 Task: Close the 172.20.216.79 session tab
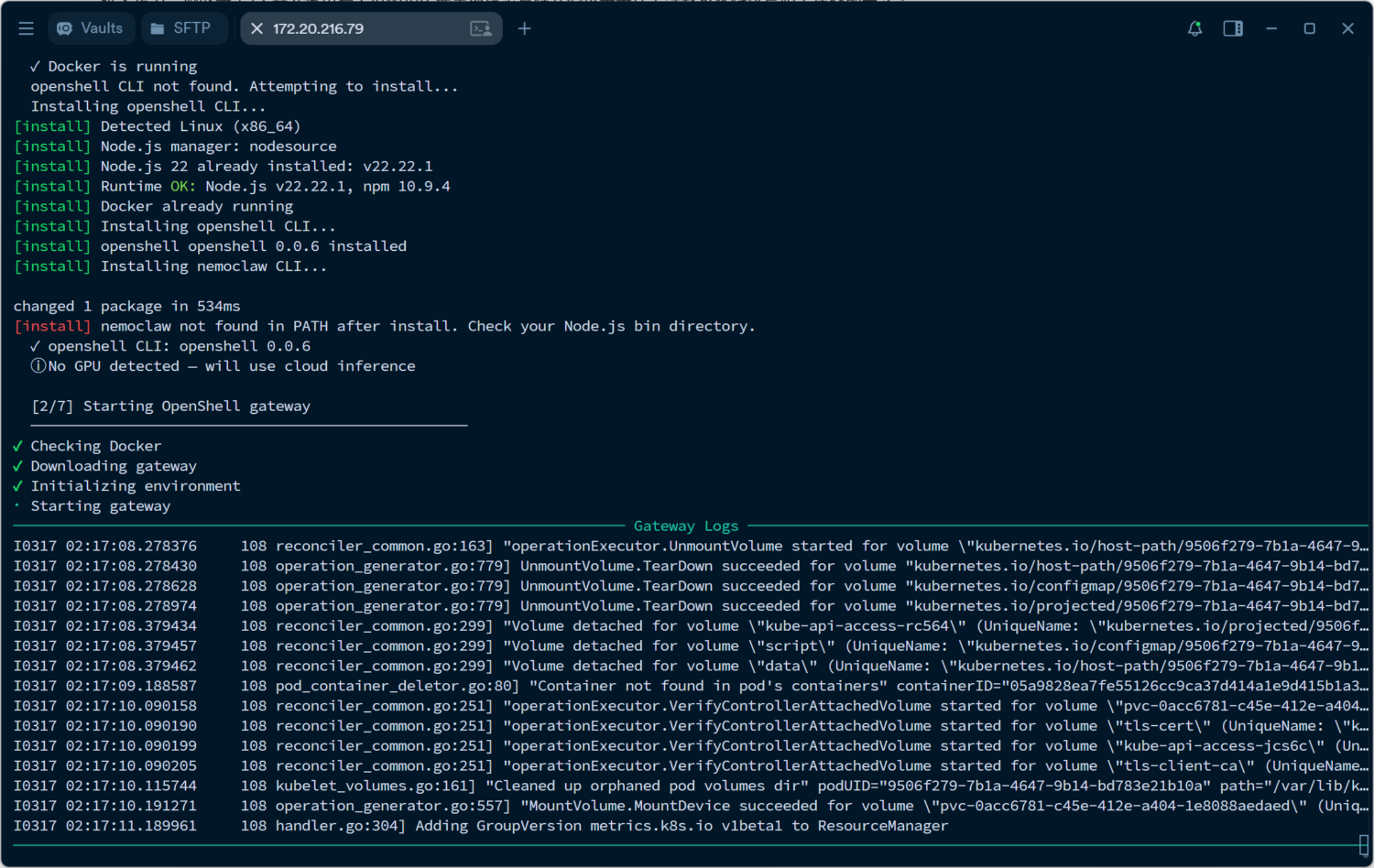click(257, 28)
